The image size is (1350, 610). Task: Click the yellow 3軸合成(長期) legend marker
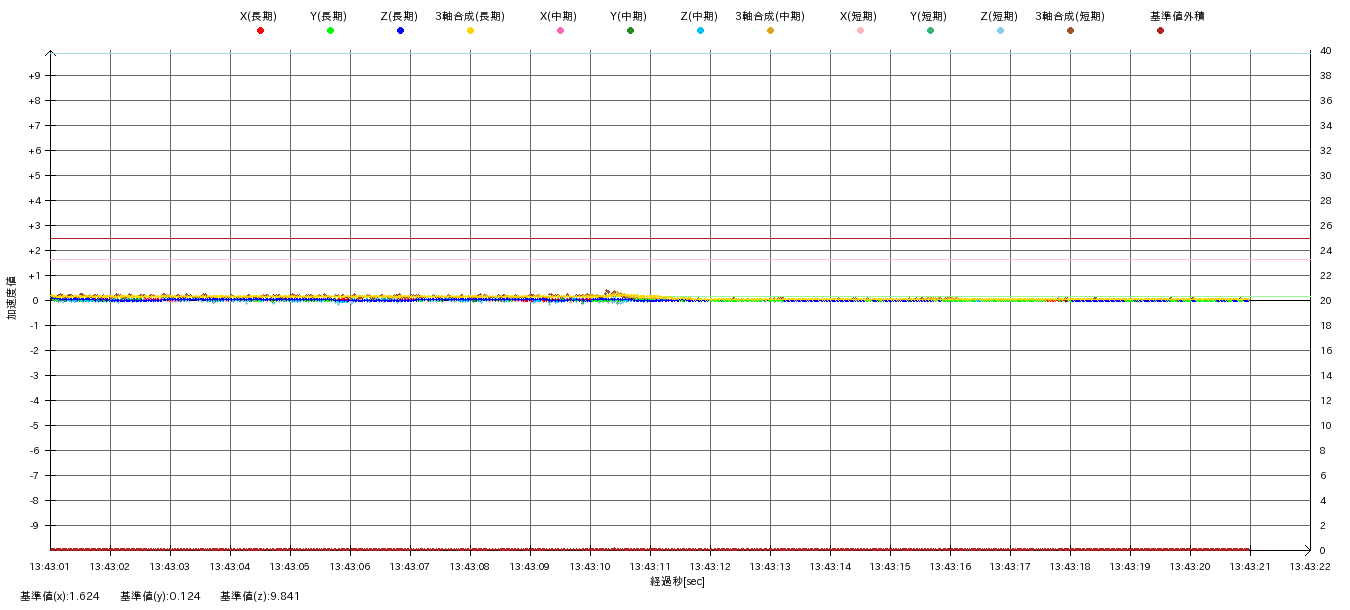pos(470,31)
